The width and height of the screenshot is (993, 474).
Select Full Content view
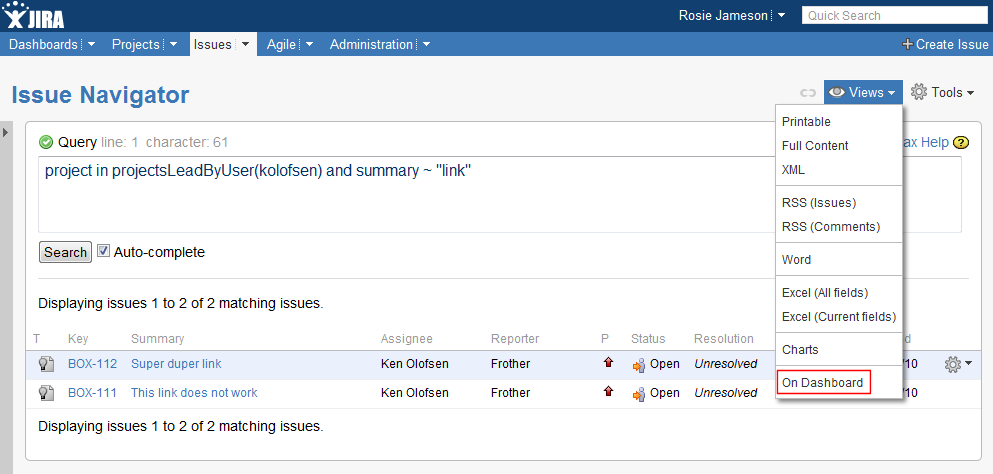click(815, 146)
